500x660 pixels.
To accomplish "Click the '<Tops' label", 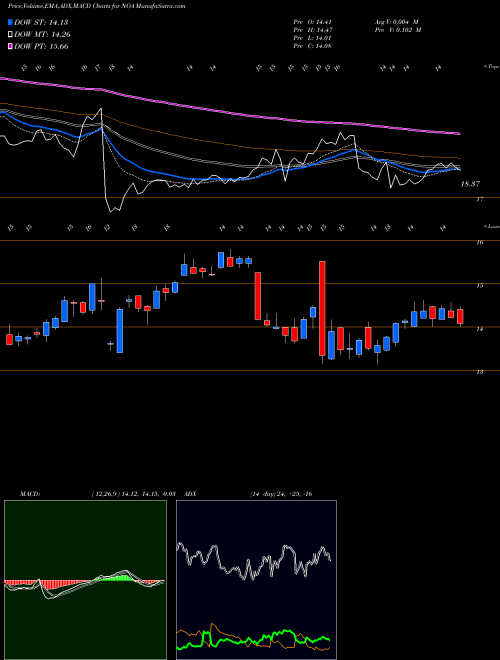I will (x=492, y=67).
